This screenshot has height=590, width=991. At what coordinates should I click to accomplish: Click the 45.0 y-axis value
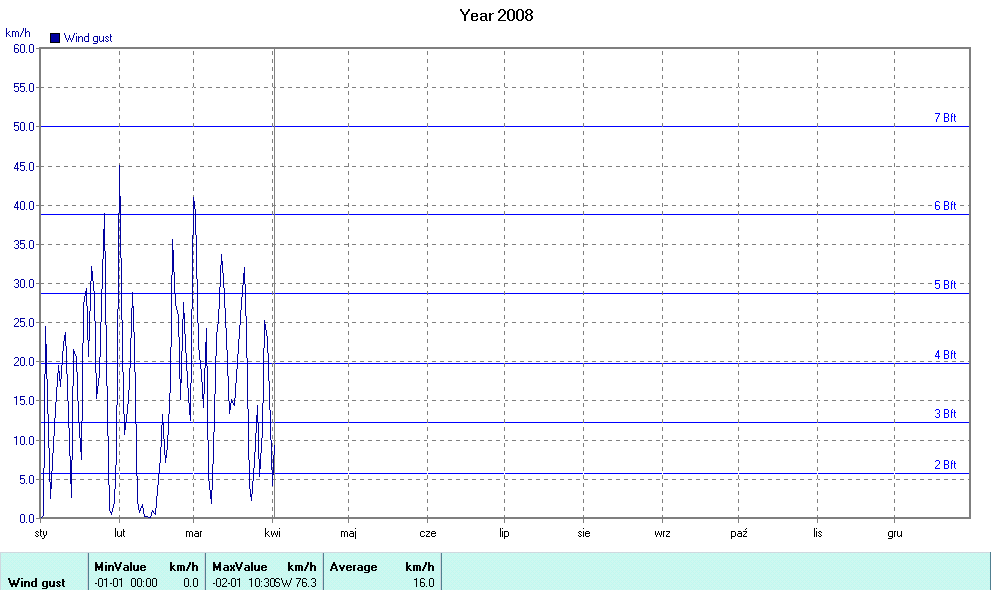click(24, 167)
